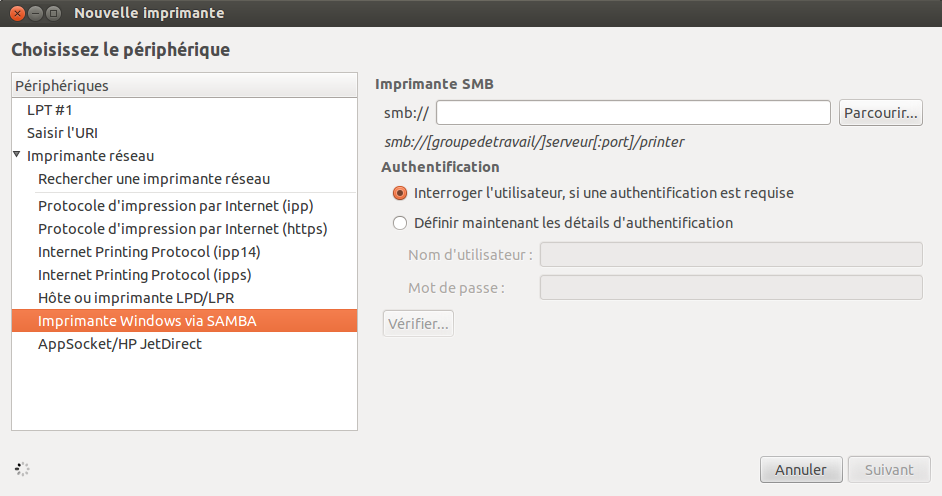Image resolution: width=942 pixels, height=496 pixels.
Task: Select LPT #1 device
Action: [184, 110]
